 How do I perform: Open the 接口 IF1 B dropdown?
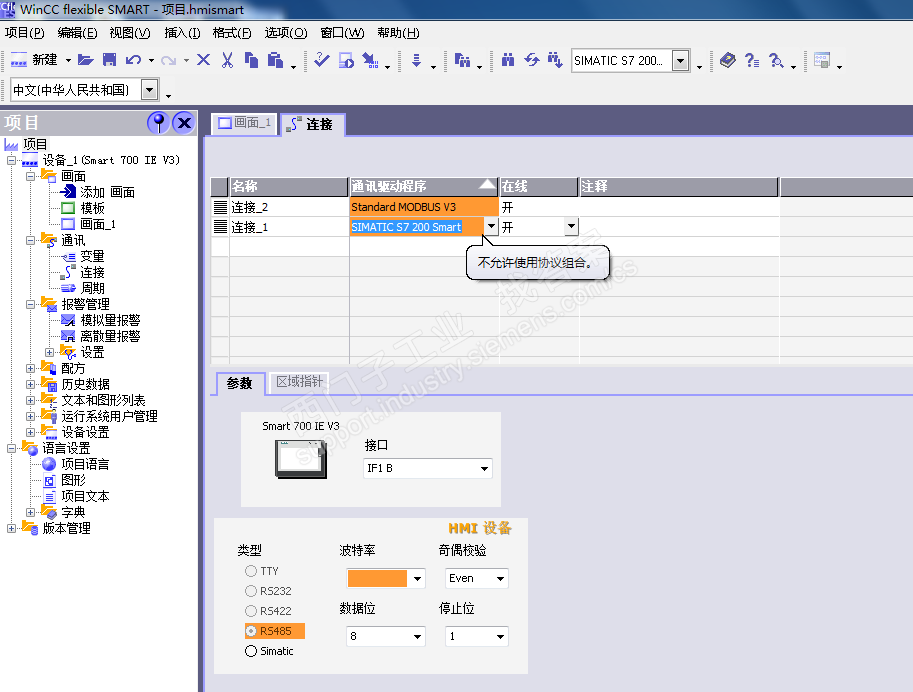[x=484, y=468]
